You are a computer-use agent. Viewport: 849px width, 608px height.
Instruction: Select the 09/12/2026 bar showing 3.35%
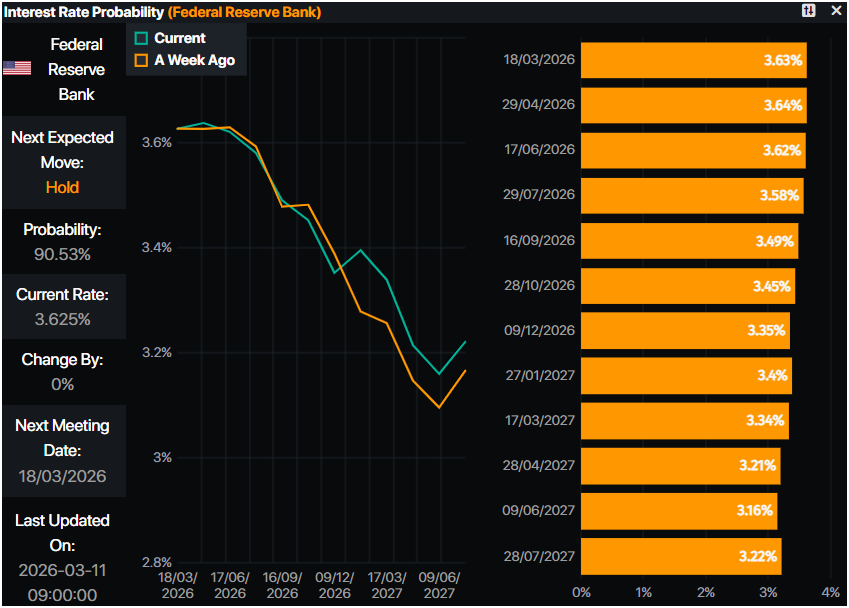pyautogui.click(x=685, y=330)
